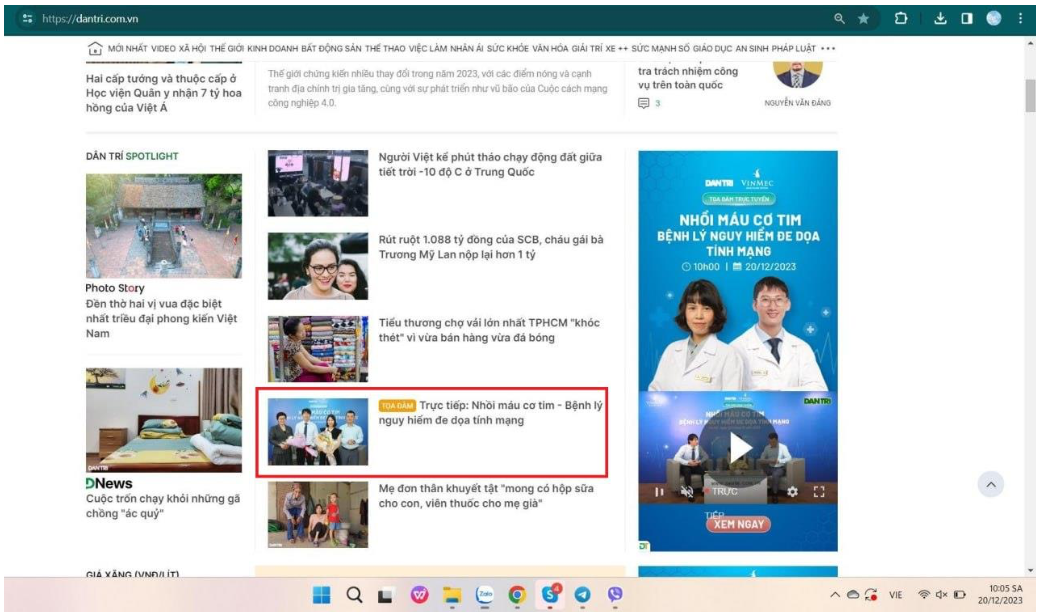Open Viber from taskbar
The height and width of the screenshot is (612, 1040).
click(615, 595)
